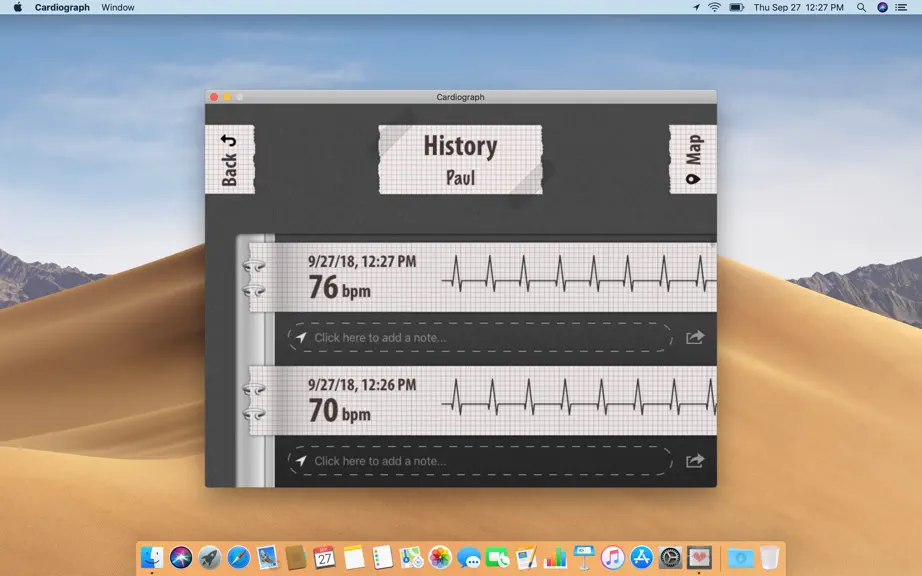The height and width of the screenshot is (576, 922).
Task: Check the battery status icon
Action: (x=737, y=7)
